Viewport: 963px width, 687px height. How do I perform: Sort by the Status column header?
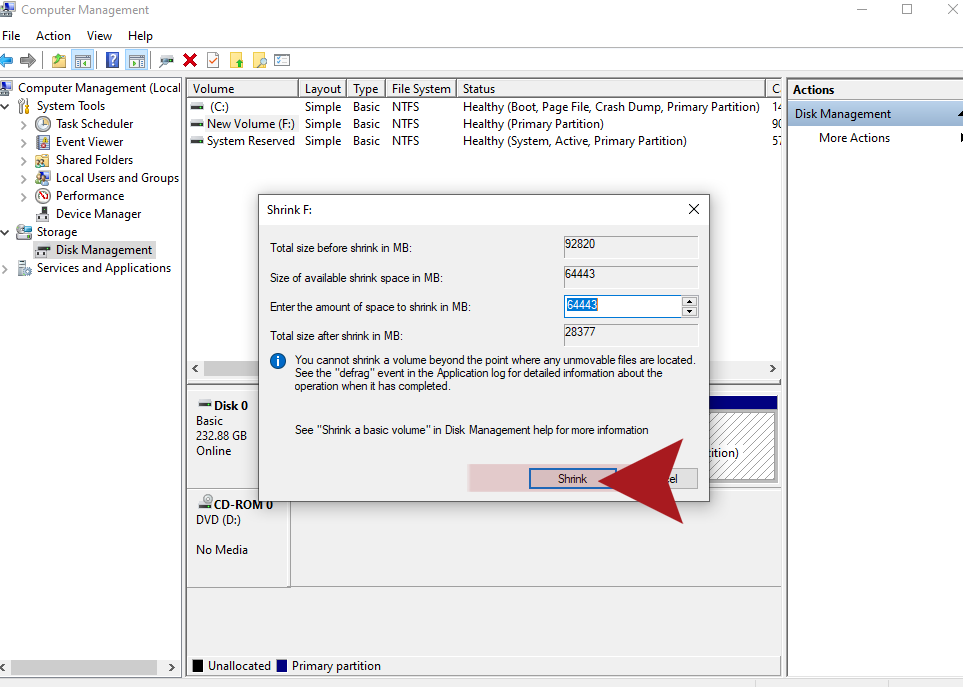[x=611, y=88]
